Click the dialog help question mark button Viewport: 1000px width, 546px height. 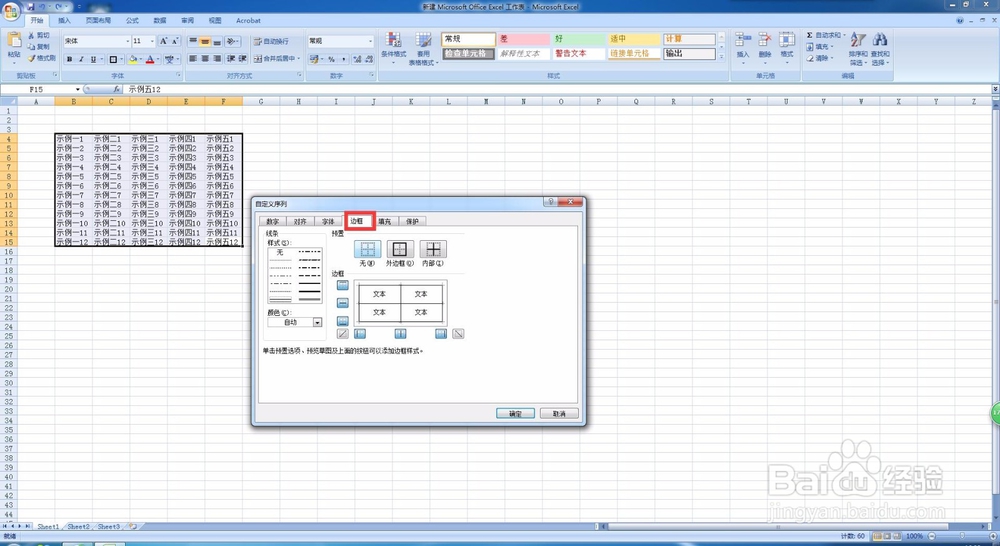point(550,202)
